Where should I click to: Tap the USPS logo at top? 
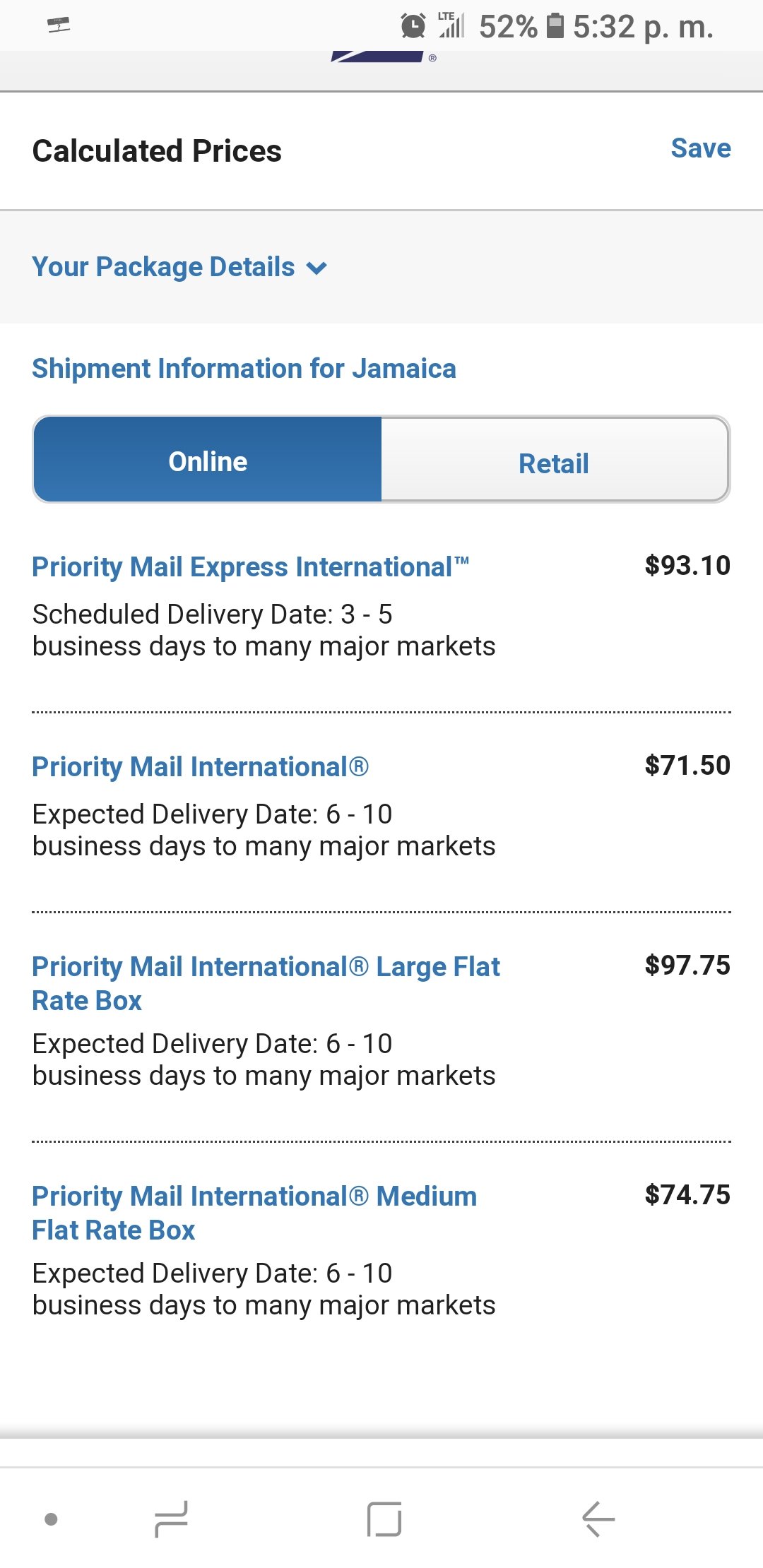[381, 57]
